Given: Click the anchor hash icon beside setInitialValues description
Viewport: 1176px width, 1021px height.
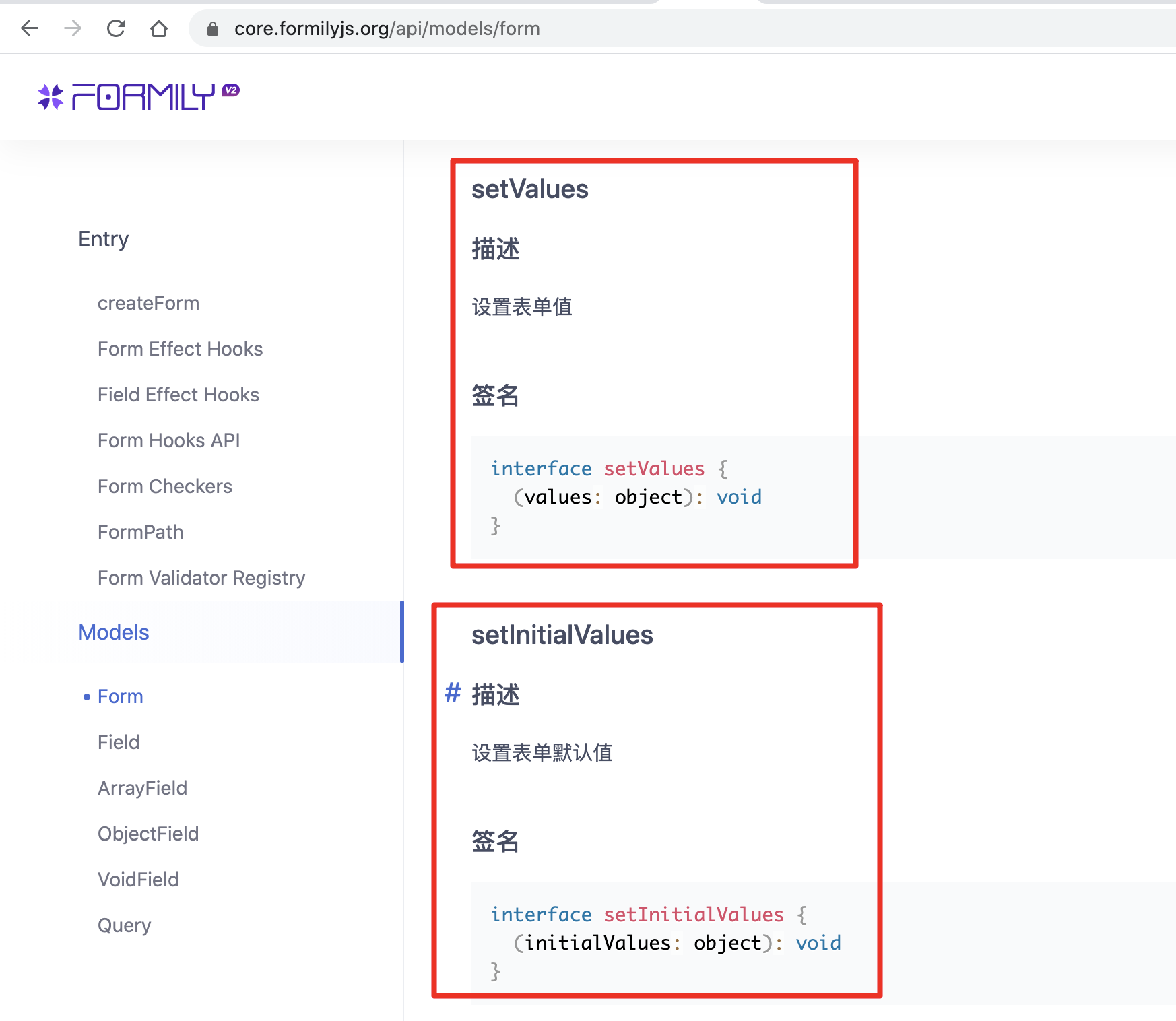Looking at the screenshot, I should pyautogui.click(x=452, y=694).
